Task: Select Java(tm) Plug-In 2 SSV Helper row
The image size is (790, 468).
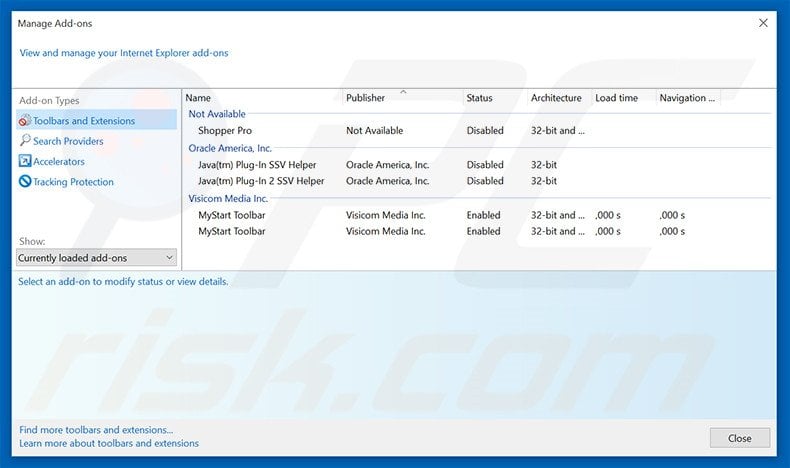Action: pos(261,181)
